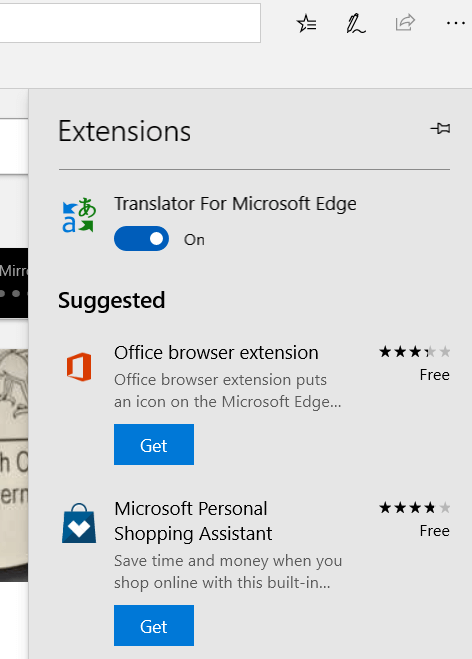This screenshot has height=659, width=472.
Task: Open the Favorites hub star icon
Action: coord(306,24)
